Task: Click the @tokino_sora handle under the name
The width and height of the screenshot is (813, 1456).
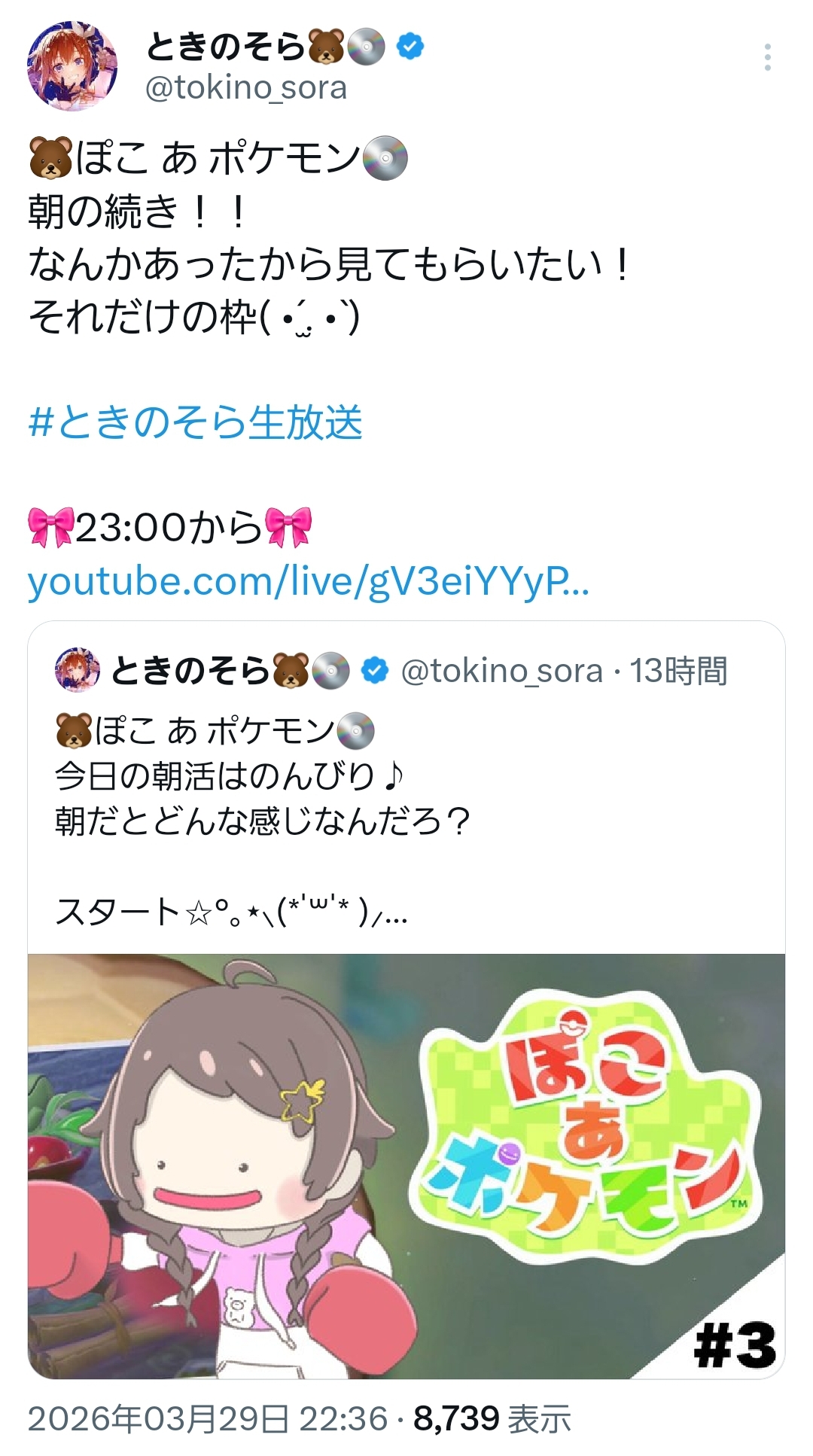Action: (x=245, y=88)
